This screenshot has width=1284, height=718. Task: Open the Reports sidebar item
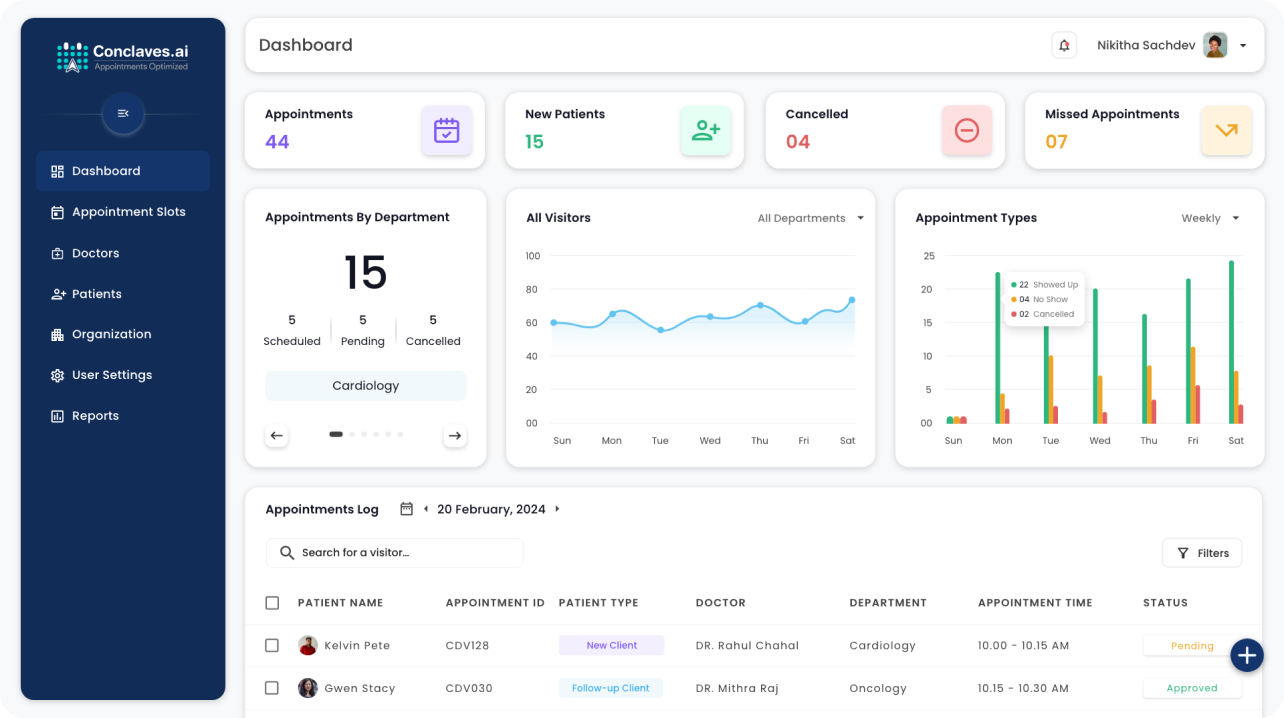[95, 416]
